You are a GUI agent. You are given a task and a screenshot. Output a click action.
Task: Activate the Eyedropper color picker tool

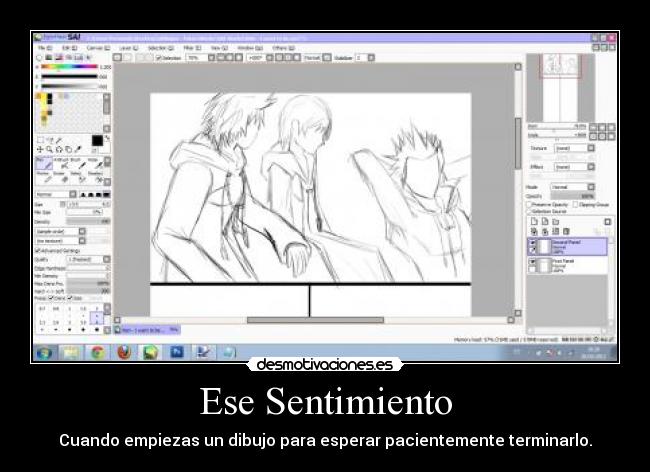[x=78, y=149]
